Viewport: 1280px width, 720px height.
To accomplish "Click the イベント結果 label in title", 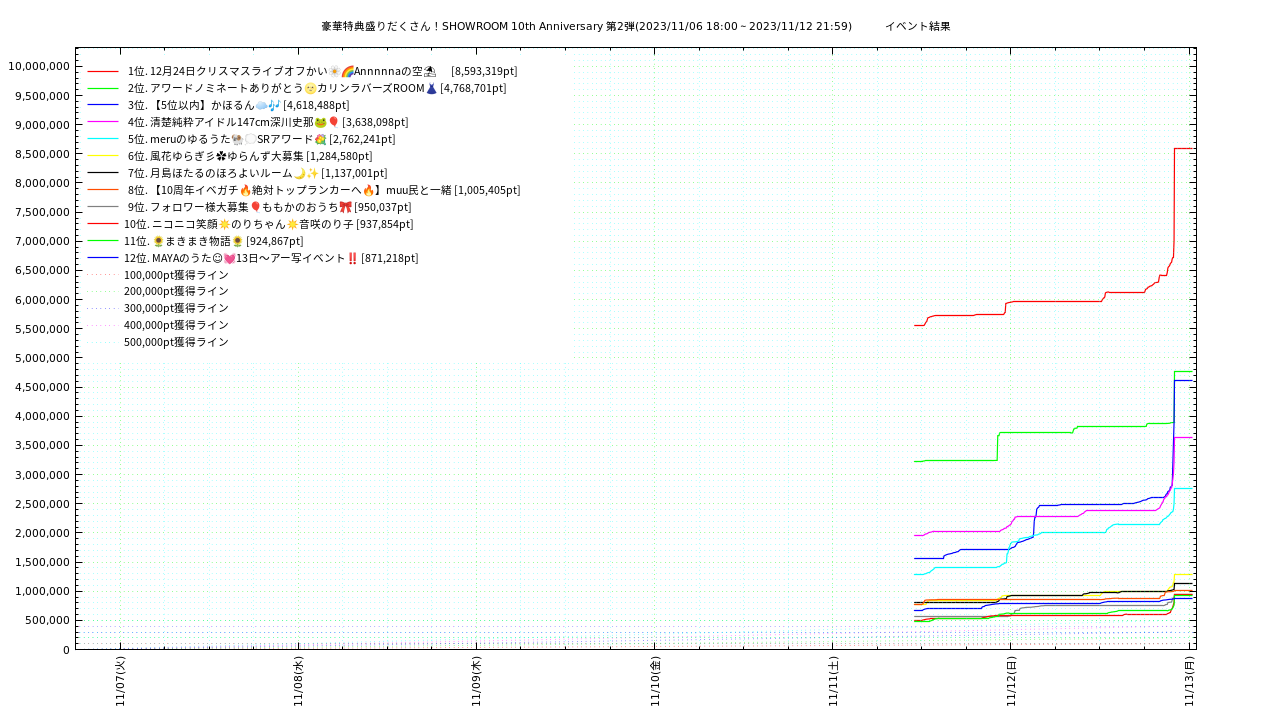I will click(x=918, y=27).
